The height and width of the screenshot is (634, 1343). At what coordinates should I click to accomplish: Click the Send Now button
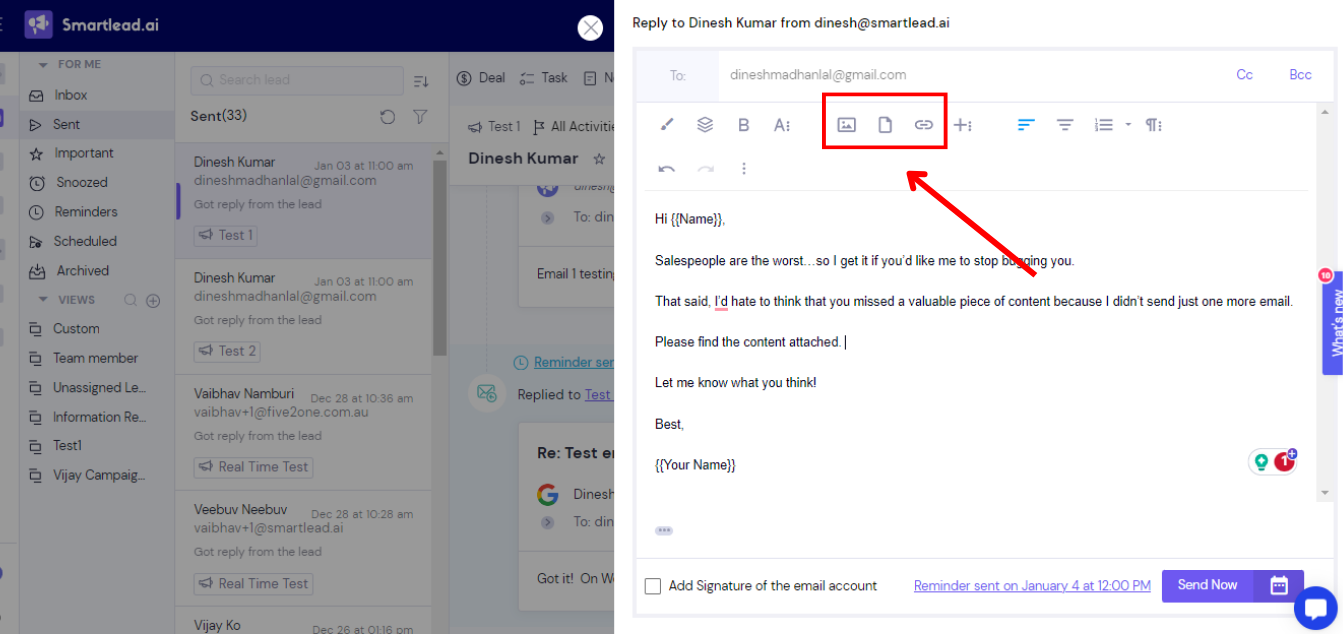[1207, 585]
